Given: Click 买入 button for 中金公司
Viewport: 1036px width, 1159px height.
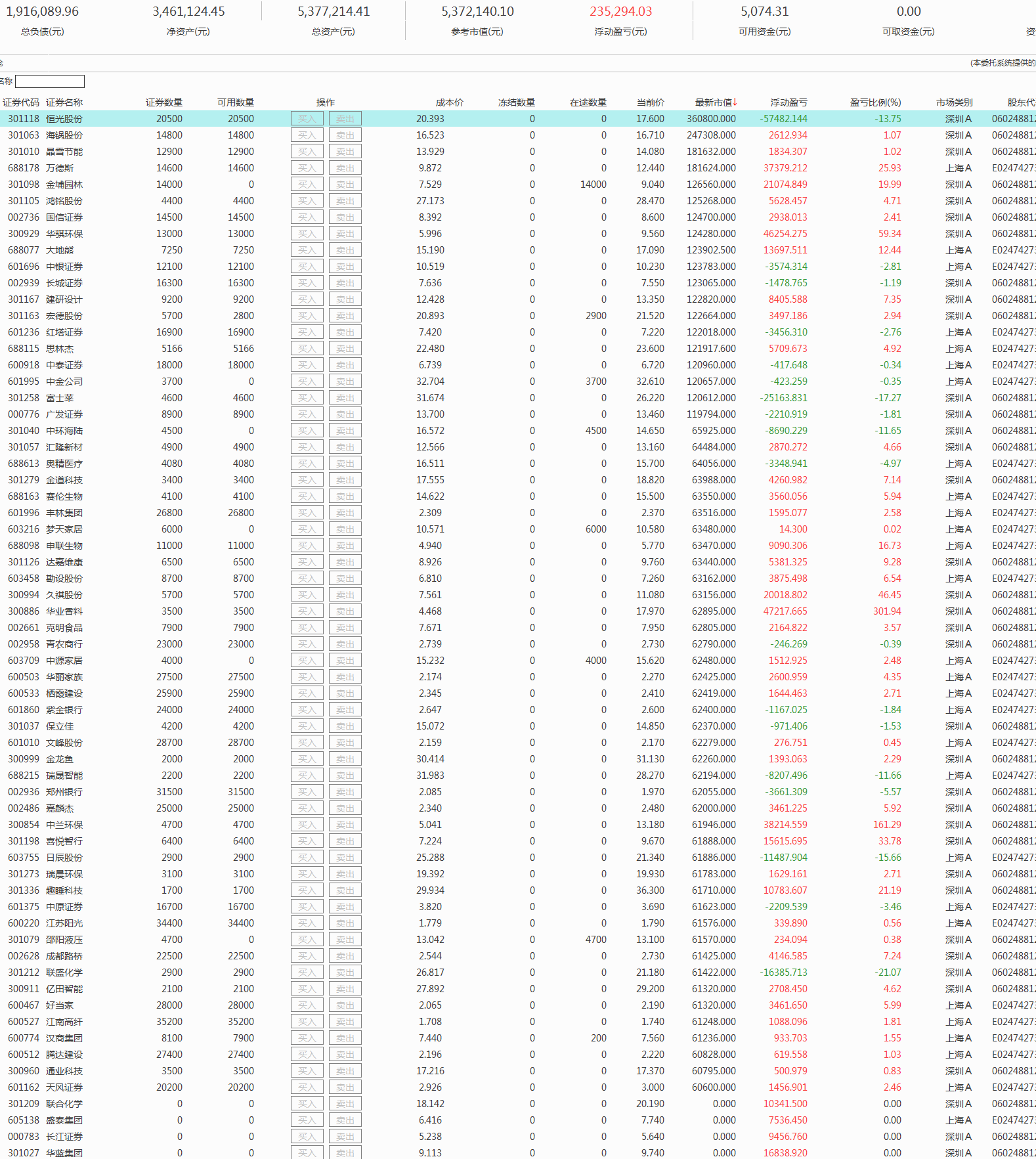Looking at the screenshot, I should coord(307,382).
